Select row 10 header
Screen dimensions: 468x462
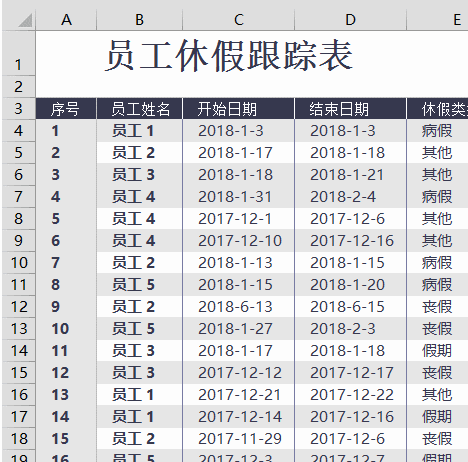click(19, 263)
